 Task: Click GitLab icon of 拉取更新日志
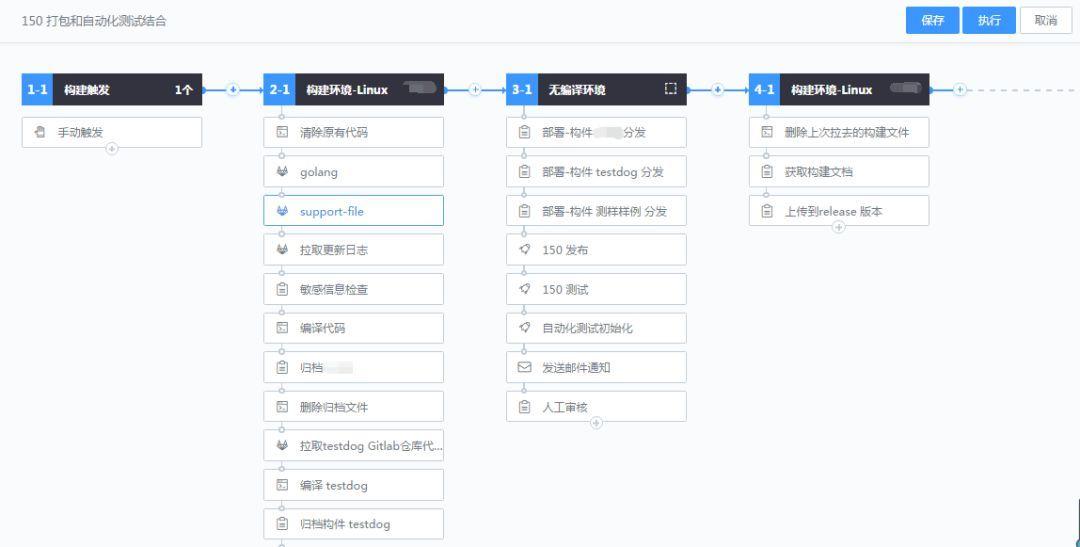[282, 249]
